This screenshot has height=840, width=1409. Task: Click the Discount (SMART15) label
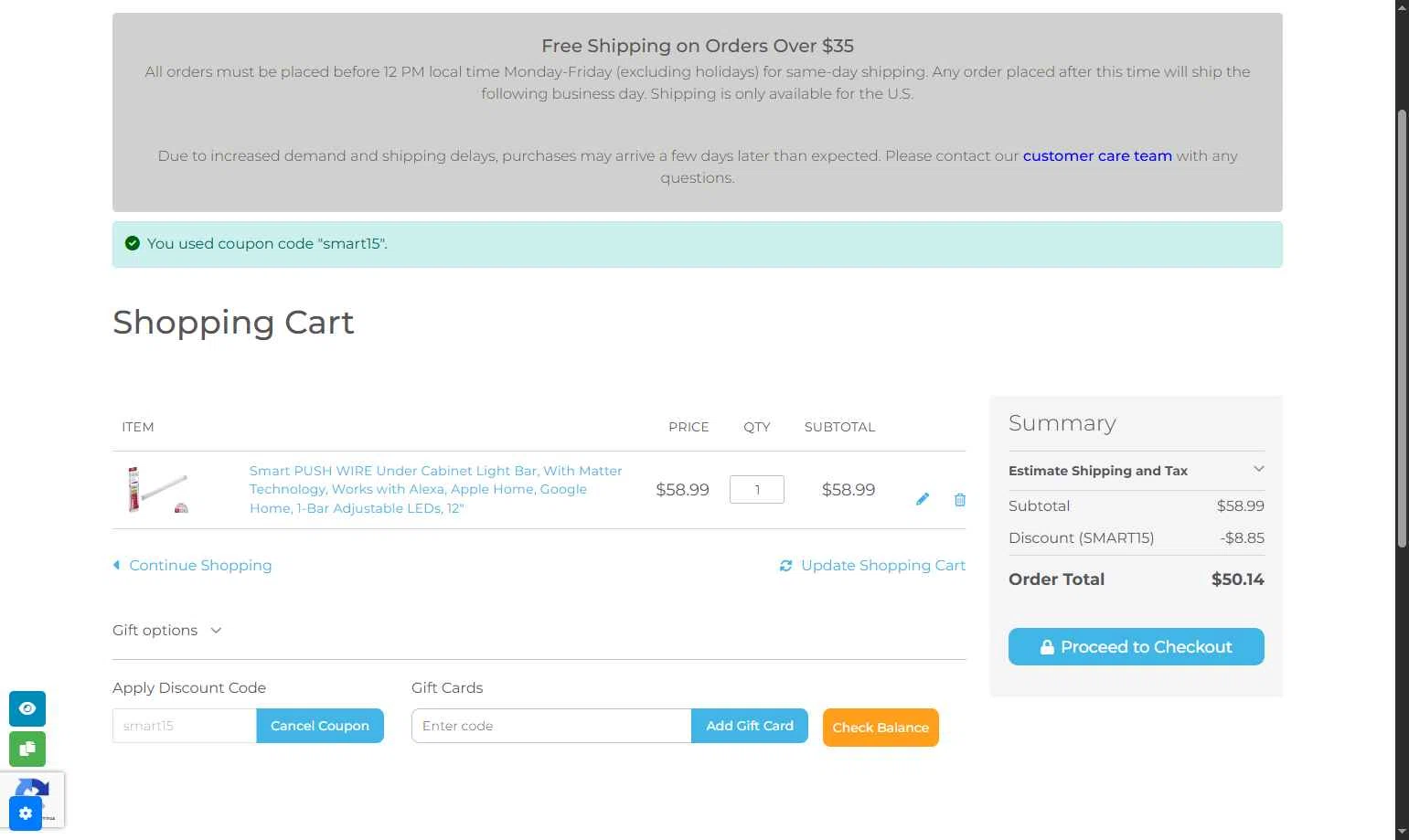(1082, 537)
